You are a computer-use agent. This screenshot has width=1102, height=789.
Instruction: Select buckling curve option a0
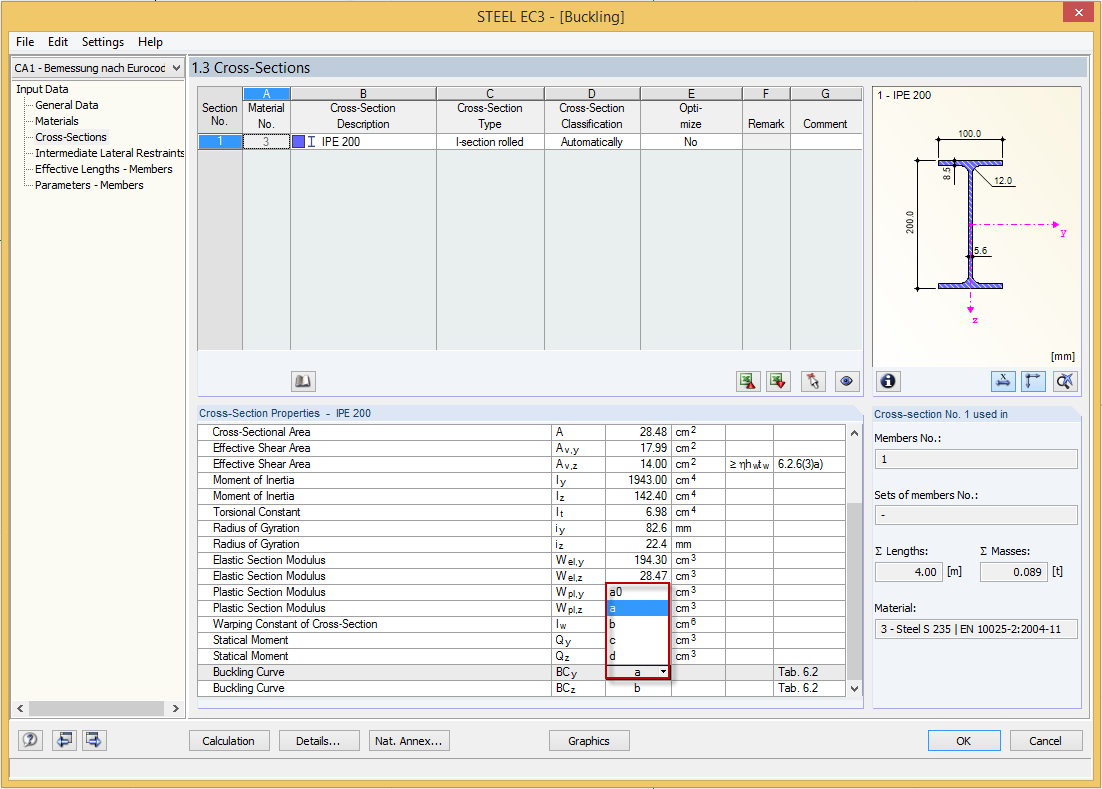pos(637,592)
